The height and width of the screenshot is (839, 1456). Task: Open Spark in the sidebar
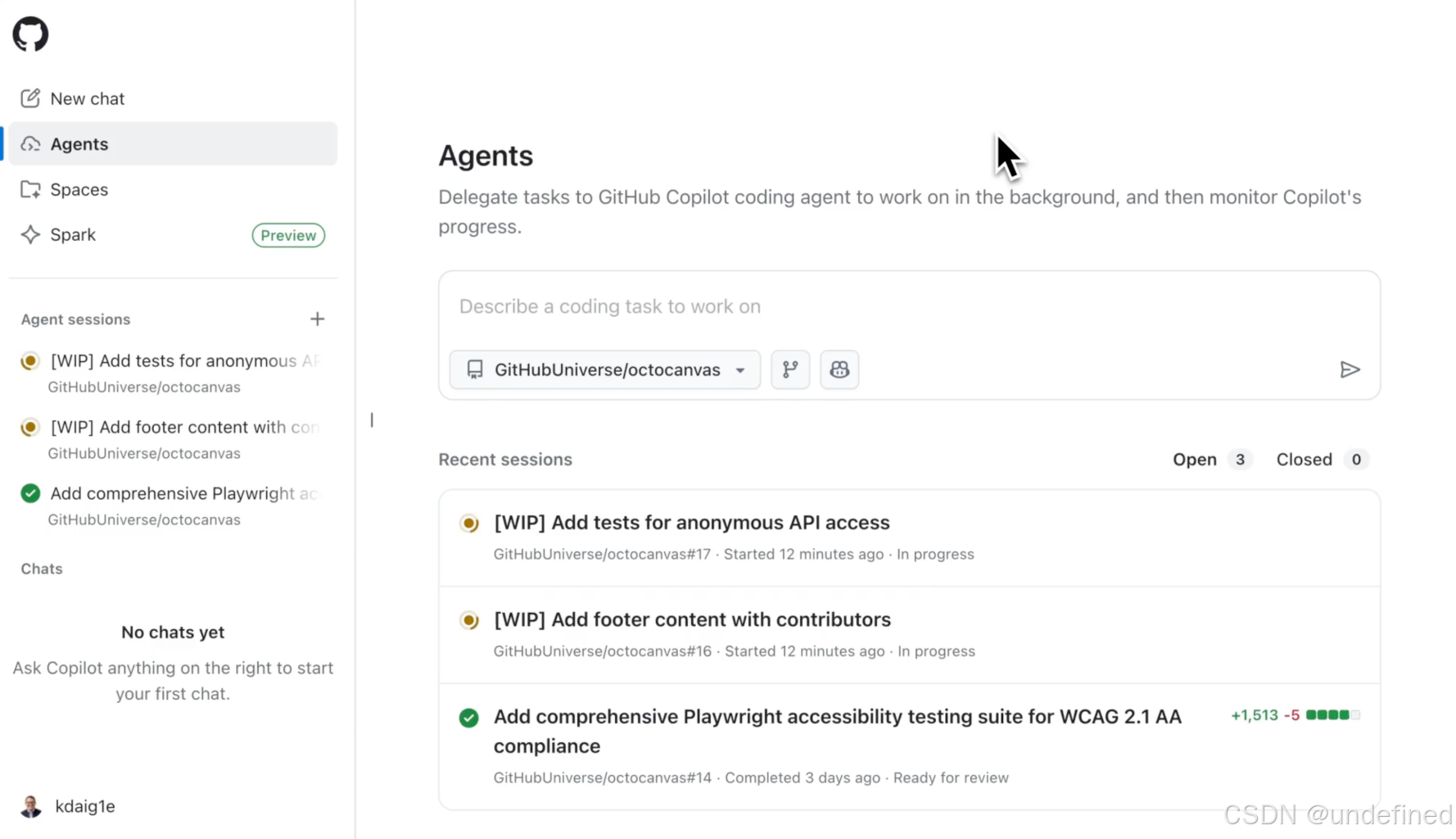pyautogui.click(x=173, y=235)
